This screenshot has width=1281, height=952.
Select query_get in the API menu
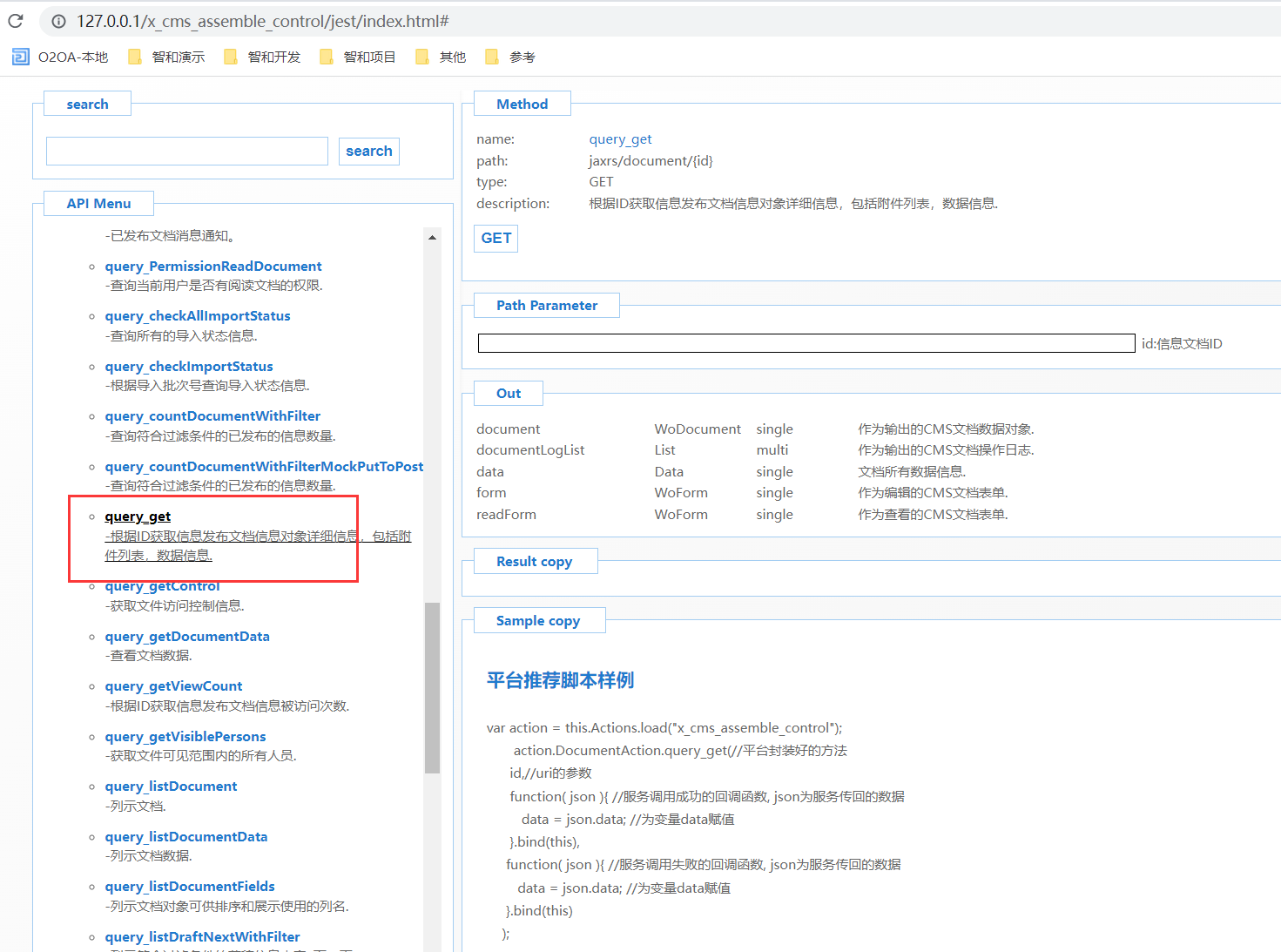pos(138,517)
